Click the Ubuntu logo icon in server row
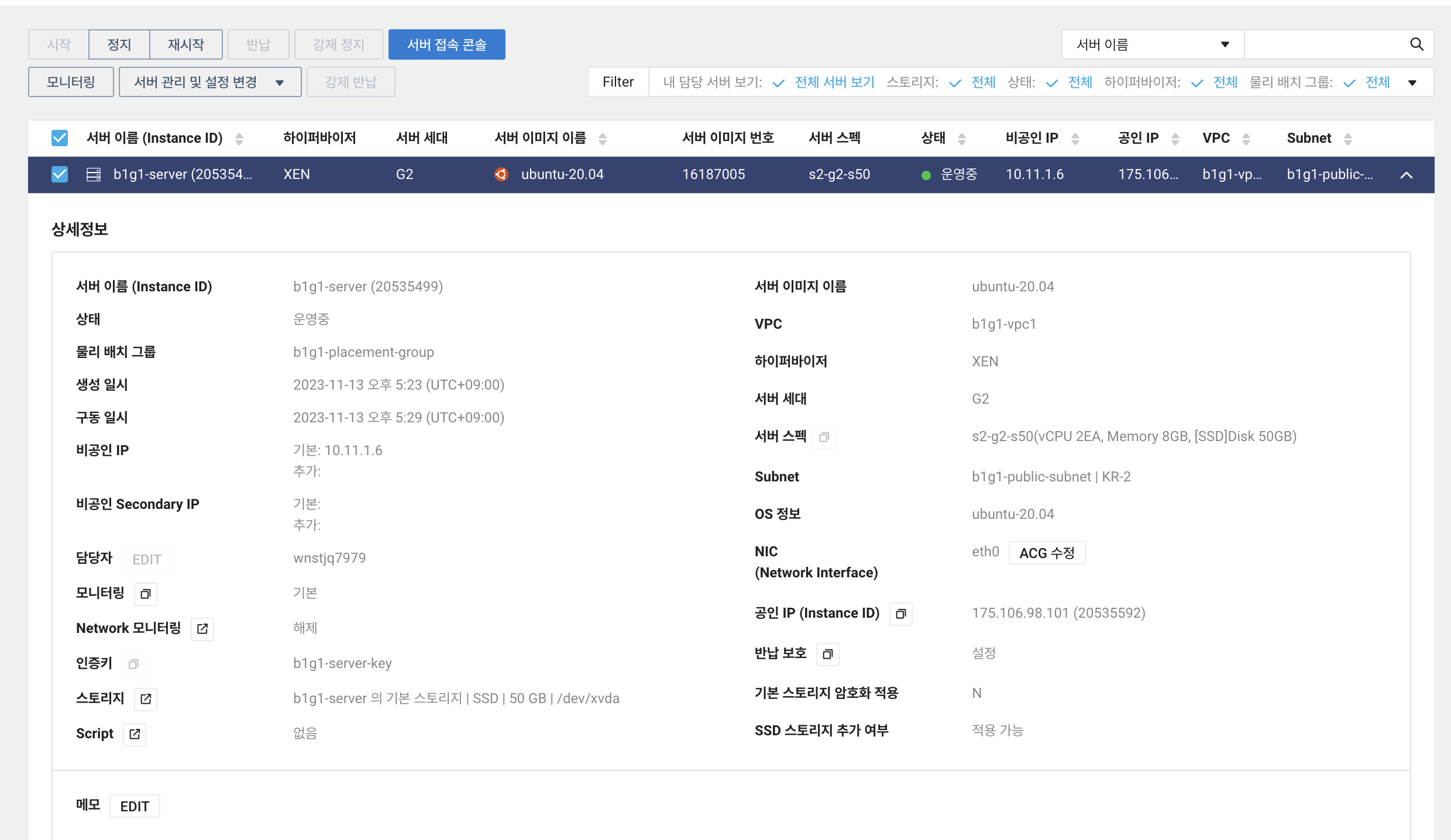 [501, 174]
